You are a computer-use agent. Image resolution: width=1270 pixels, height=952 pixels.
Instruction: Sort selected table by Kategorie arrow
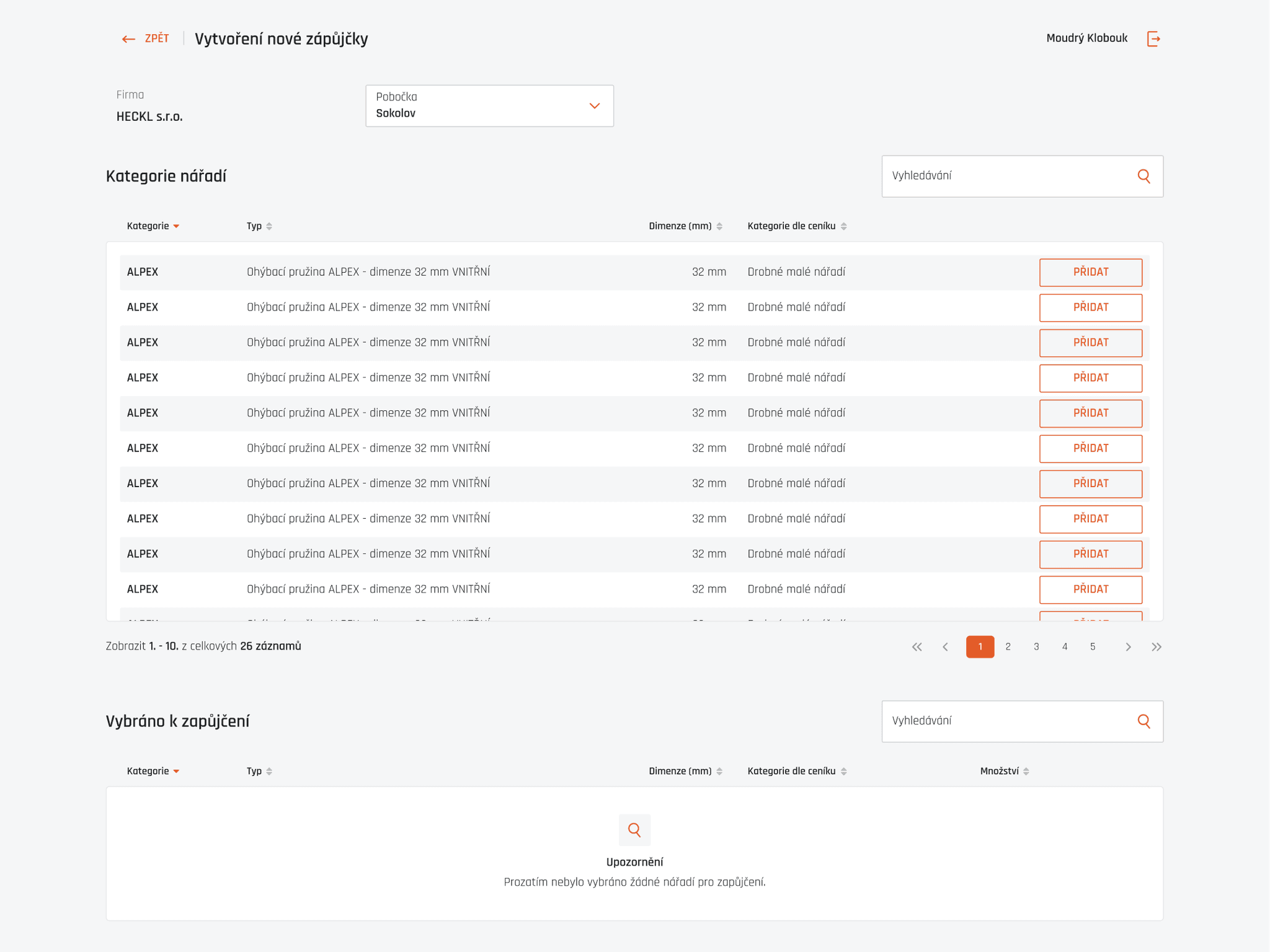click(x=176, y=772)
